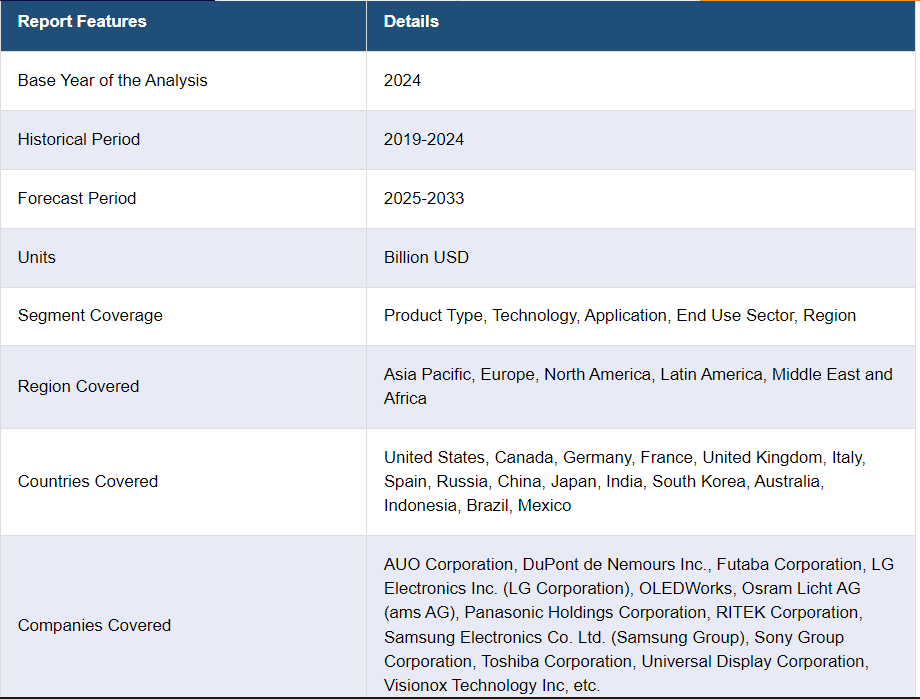Select the "Countries Covered" label cell
920x699 pixels.
(x=88, y=481)
